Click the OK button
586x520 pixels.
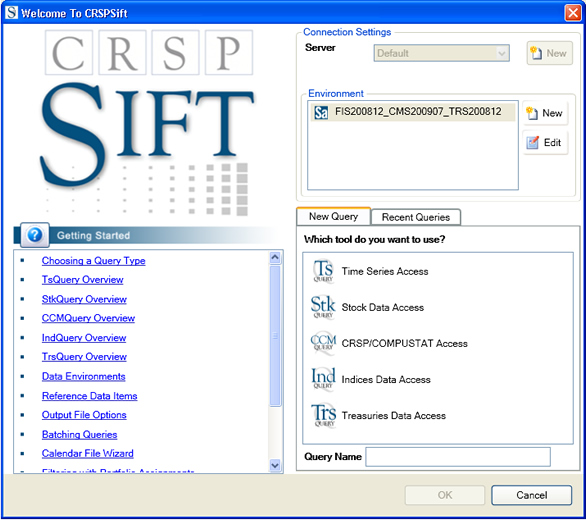[445, 495]
